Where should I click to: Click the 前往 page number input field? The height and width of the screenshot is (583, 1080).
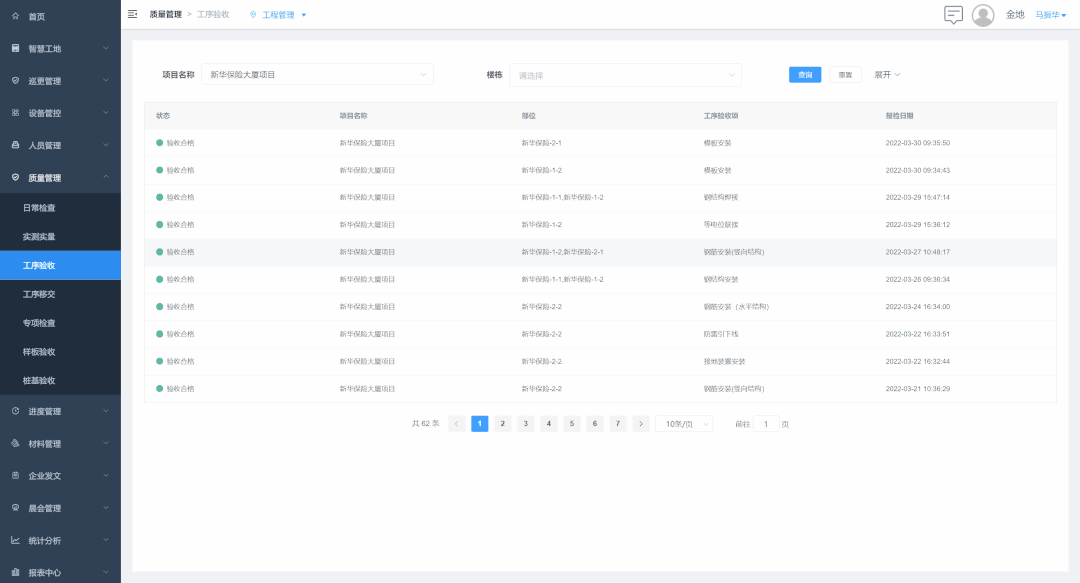coord(766,424)
